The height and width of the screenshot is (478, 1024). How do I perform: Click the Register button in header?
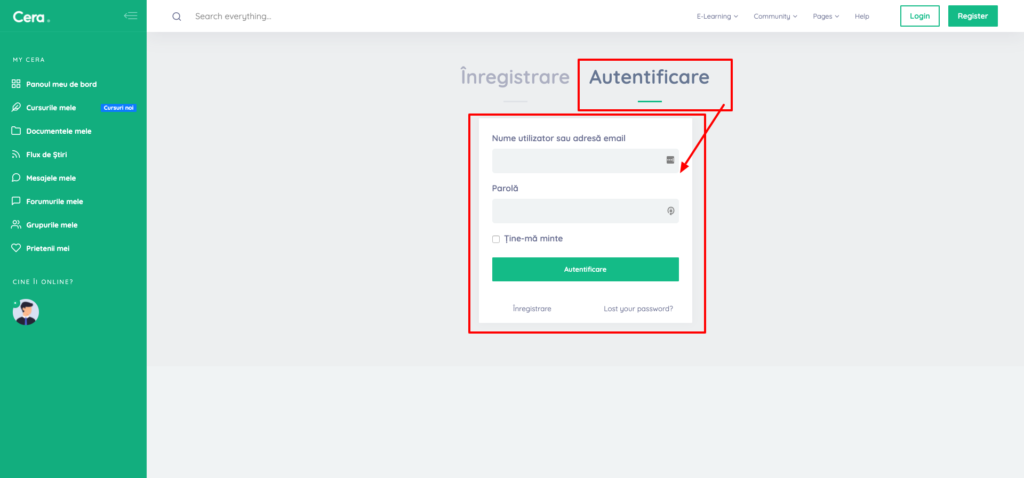click(972, 16)
